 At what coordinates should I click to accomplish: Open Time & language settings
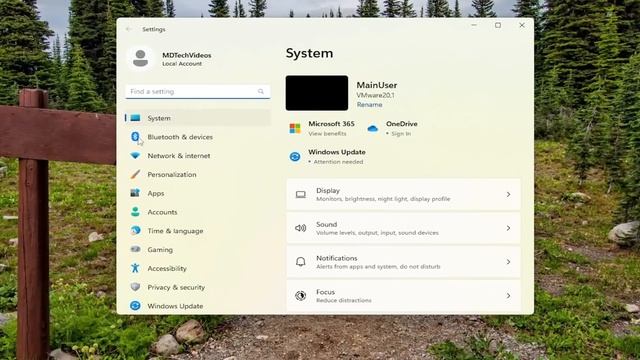tap(198, 231)
